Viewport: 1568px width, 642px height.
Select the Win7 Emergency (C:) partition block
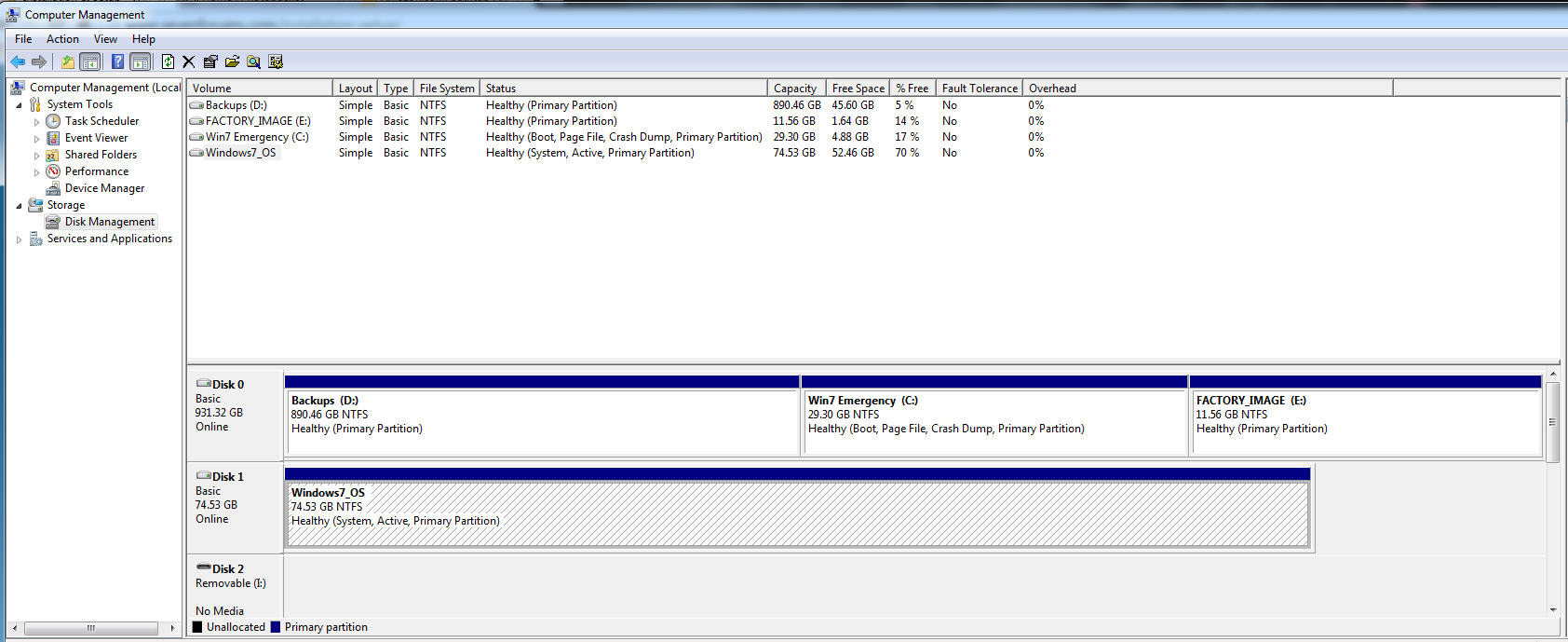[x=994, y=416]
